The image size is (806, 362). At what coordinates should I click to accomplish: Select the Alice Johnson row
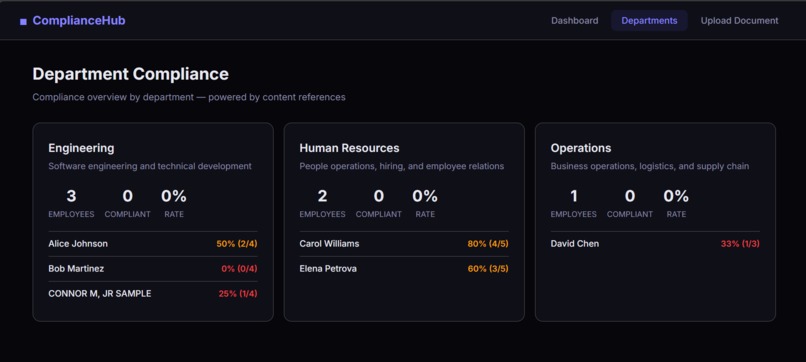153,244
